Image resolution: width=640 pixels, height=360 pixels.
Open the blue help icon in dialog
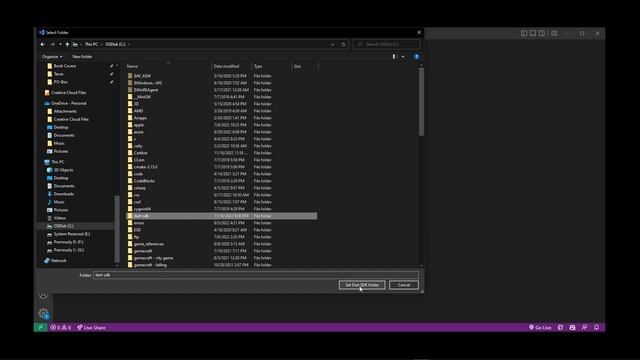pyautogui.click(x=416, y=57)
